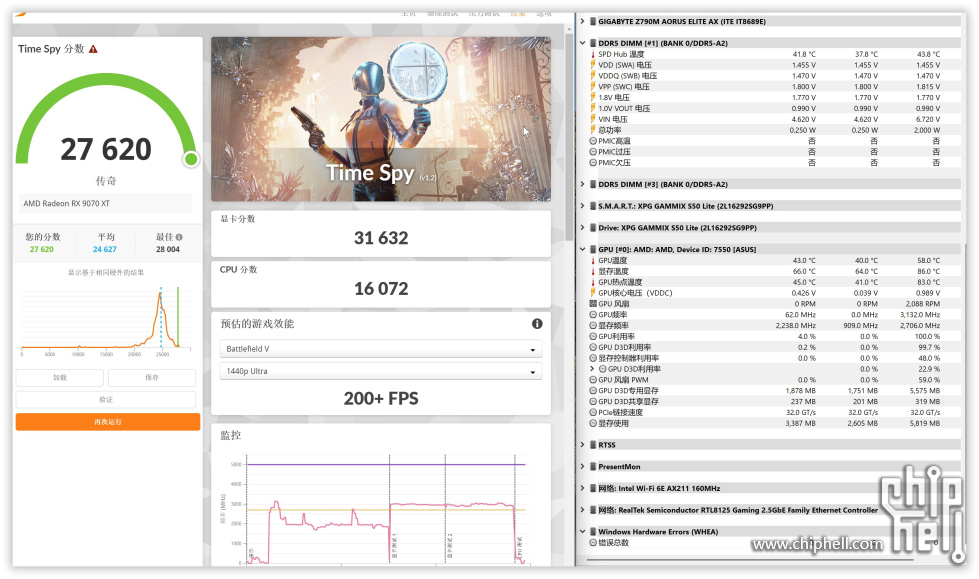Click the 27 620 overall score
The height and width of the screenshot is (579, 979).
(106, 149)
